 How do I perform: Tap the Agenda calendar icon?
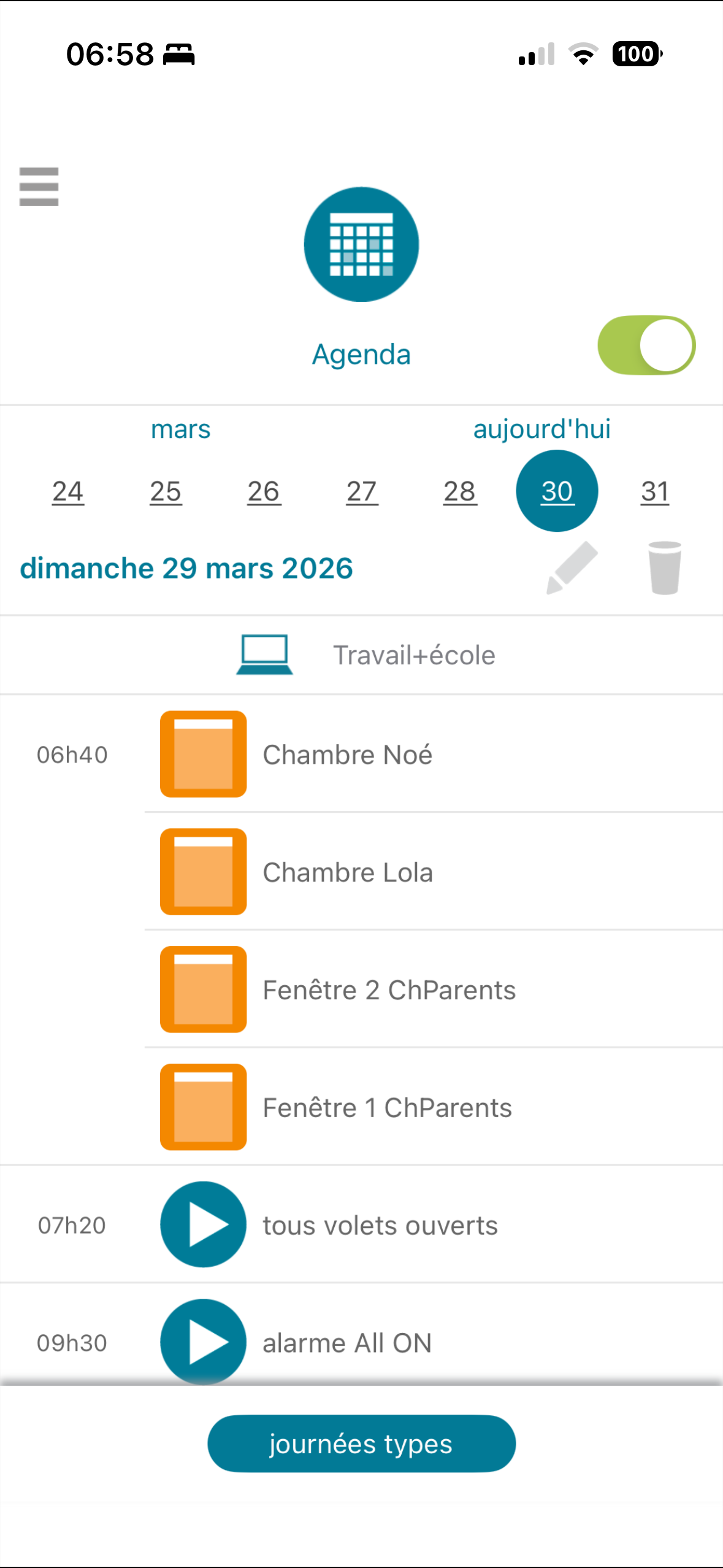pyautogui.click(x=361, y=244)
